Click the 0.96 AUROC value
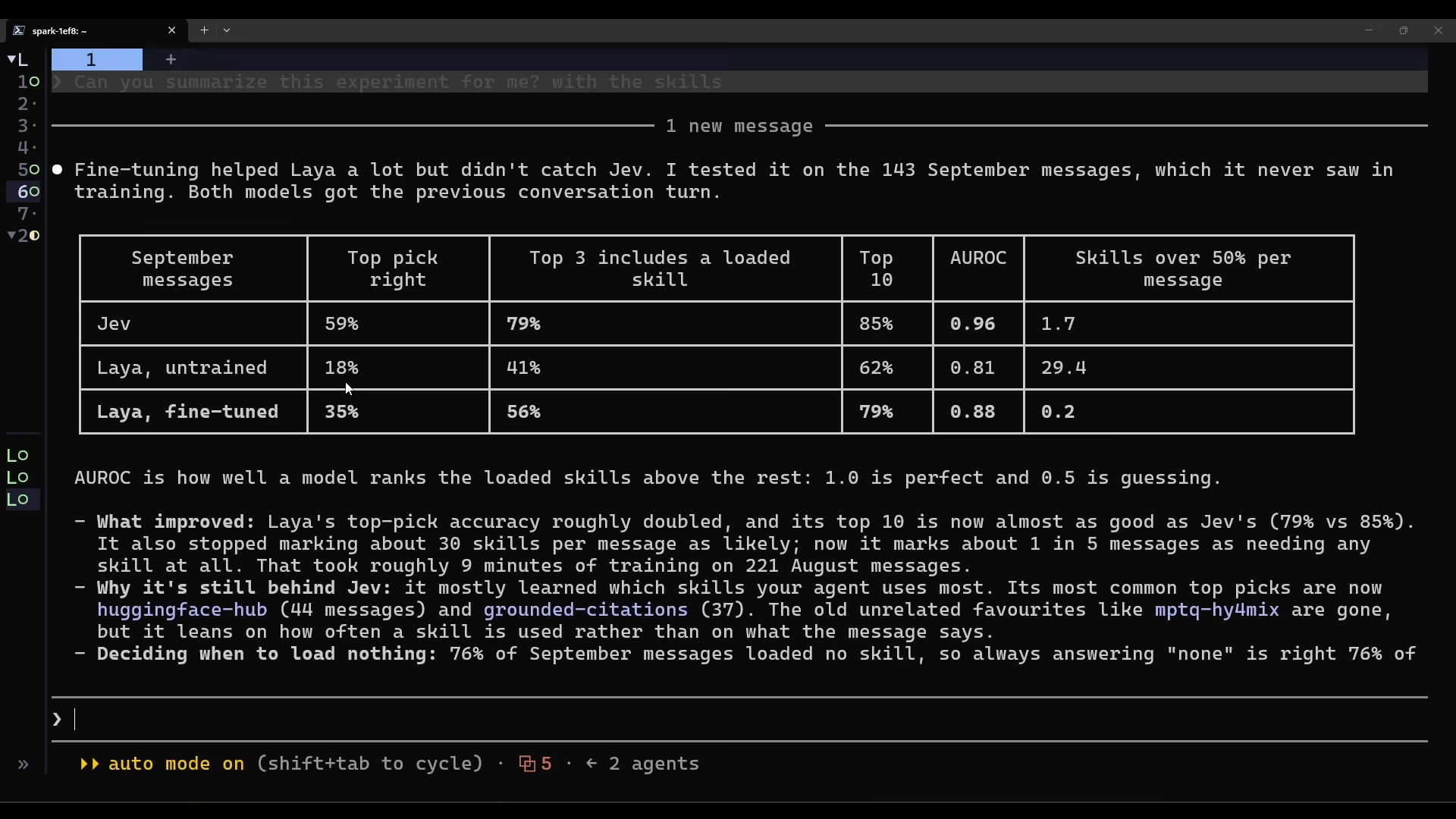Screen dimensions: 1456x819 pyautogui.click(x=972, y=324)
